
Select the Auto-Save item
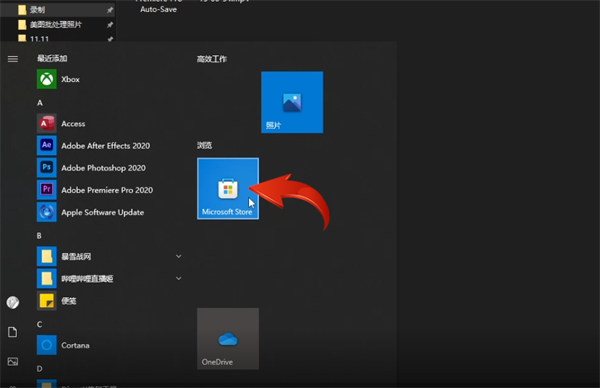pyautogui.click(x=158, y=10)
